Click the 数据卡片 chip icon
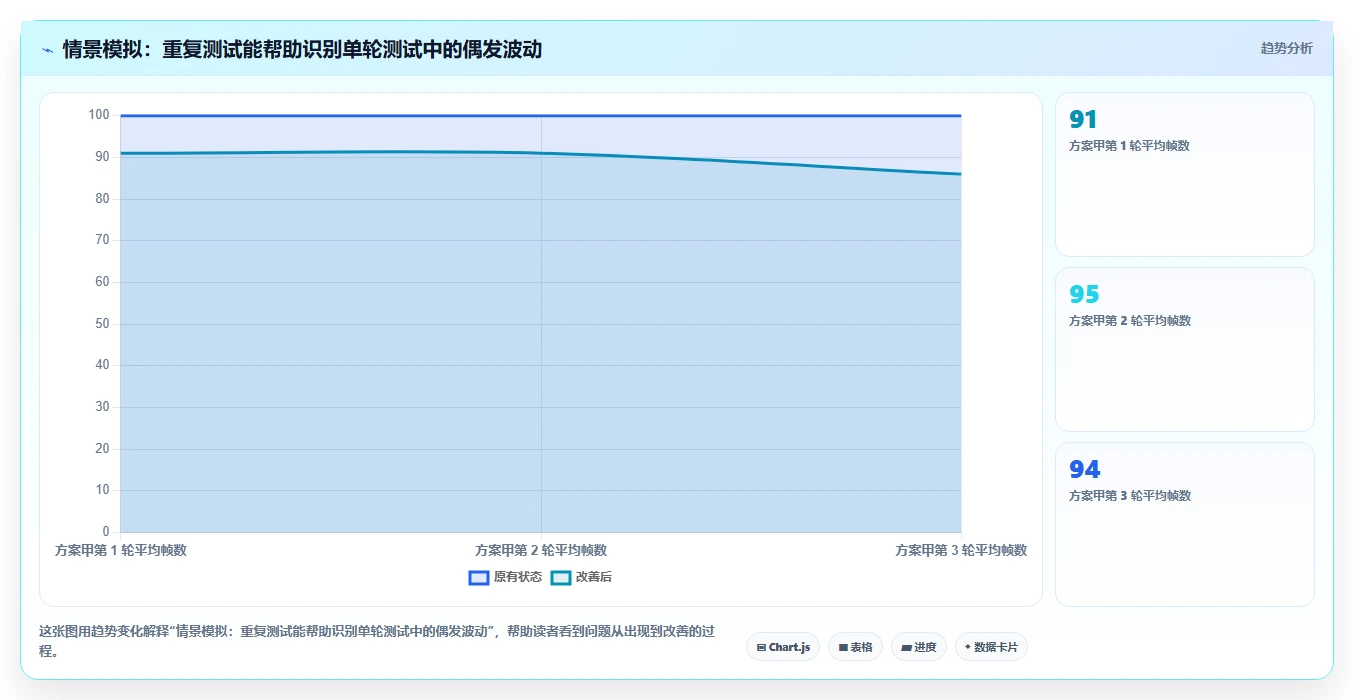 tap(967, 647)
